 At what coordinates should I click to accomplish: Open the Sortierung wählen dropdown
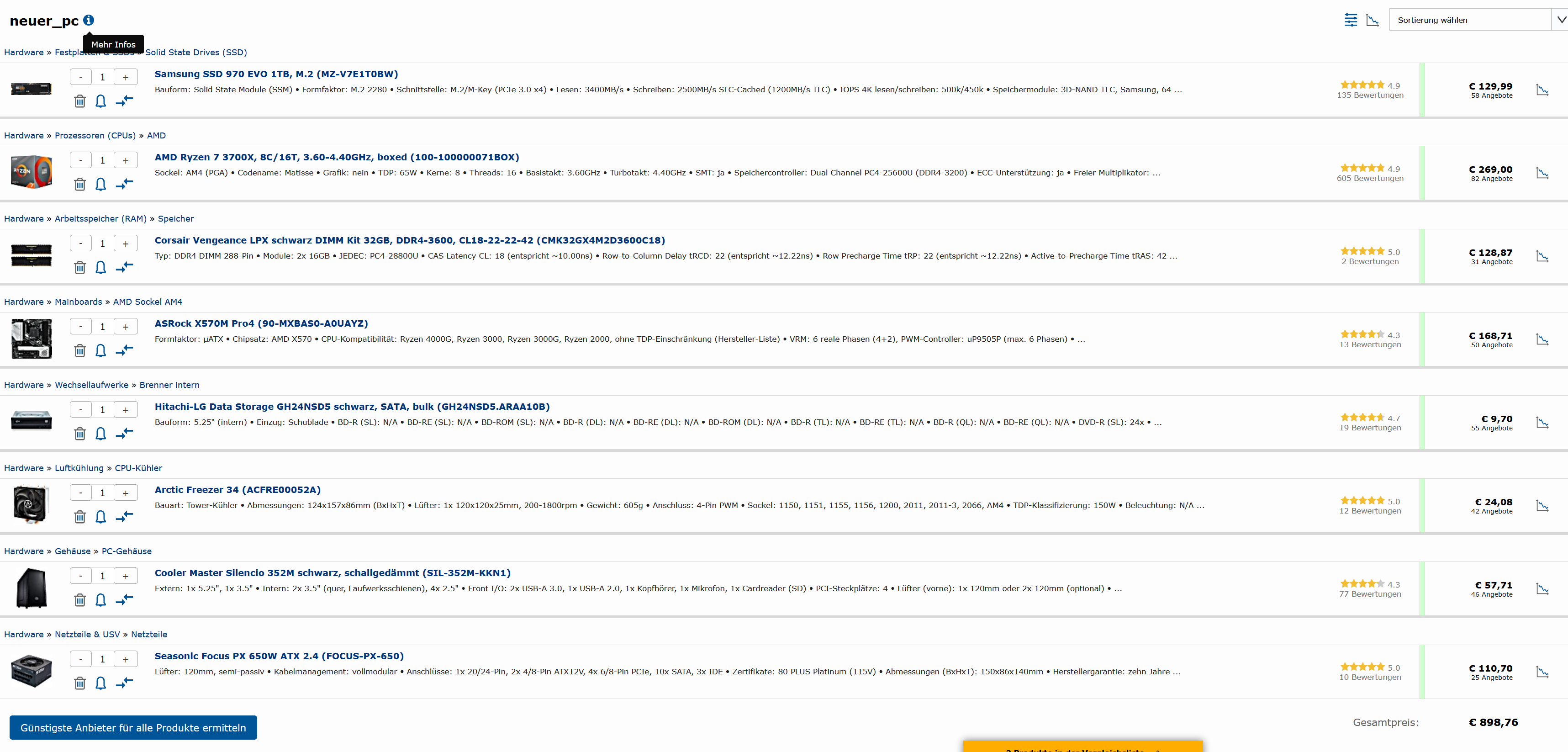pyautogui.click(x=1478, y=20)
